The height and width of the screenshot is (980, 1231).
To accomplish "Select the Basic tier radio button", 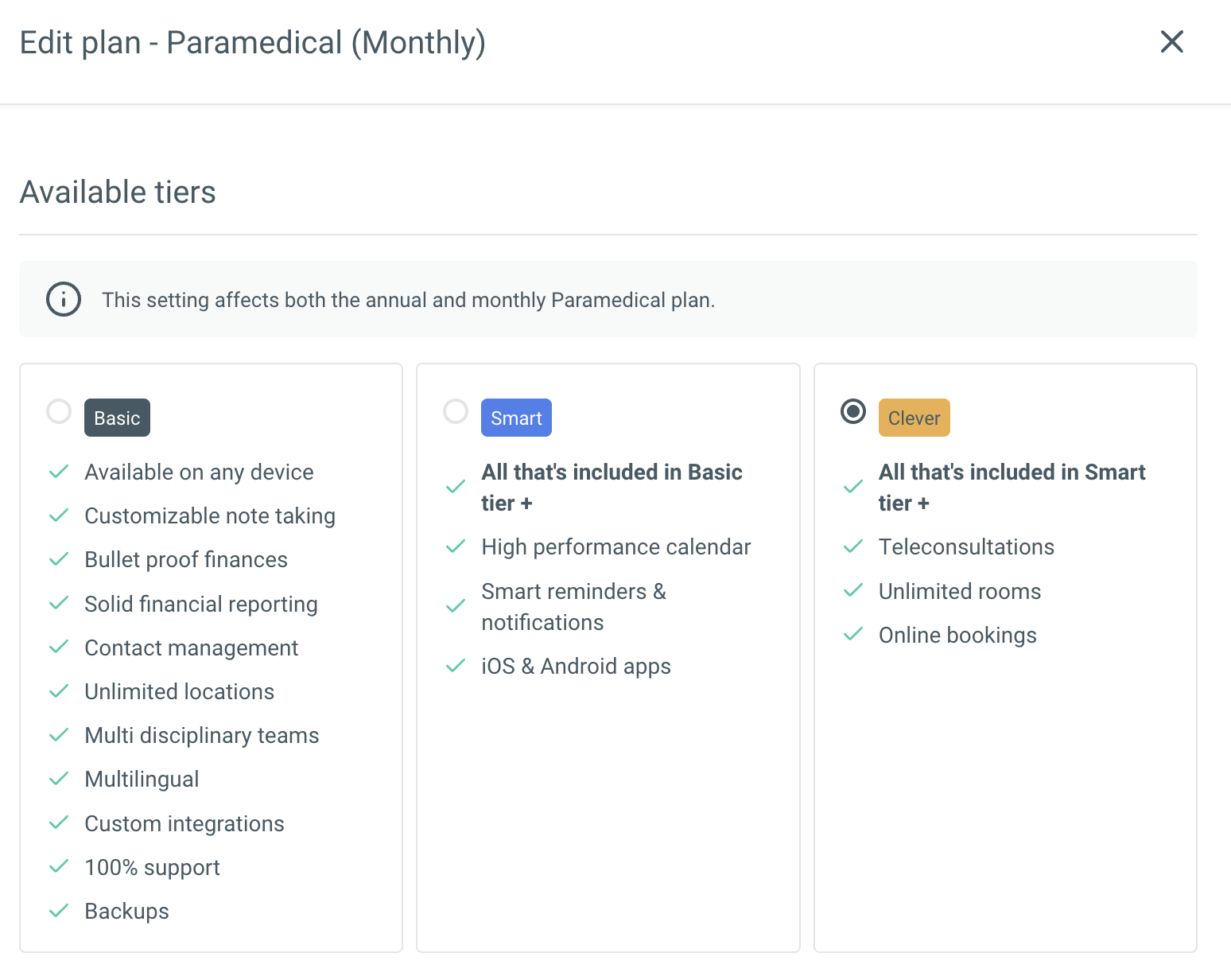I will [59, 411].
